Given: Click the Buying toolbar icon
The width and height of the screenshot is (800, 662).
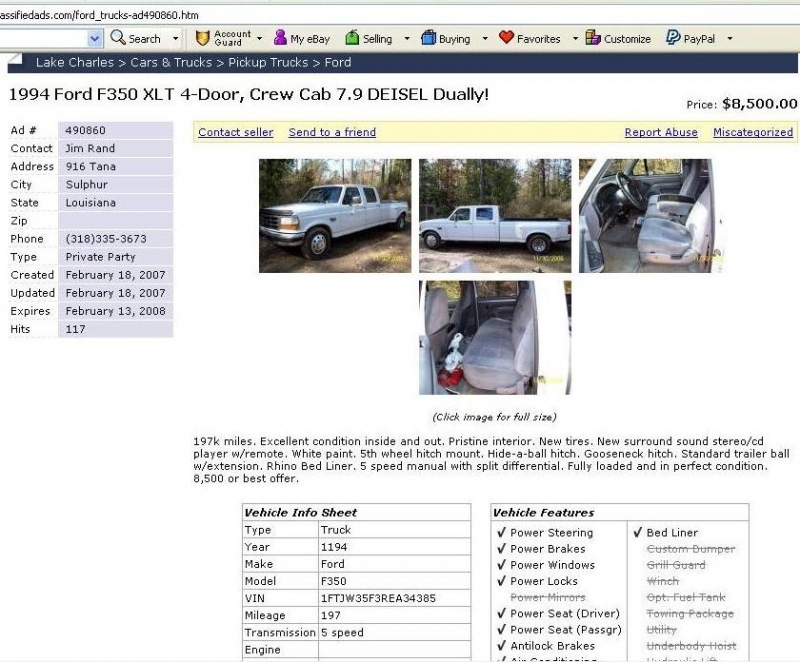Looking at the screenshot, I should pos(429,38).
